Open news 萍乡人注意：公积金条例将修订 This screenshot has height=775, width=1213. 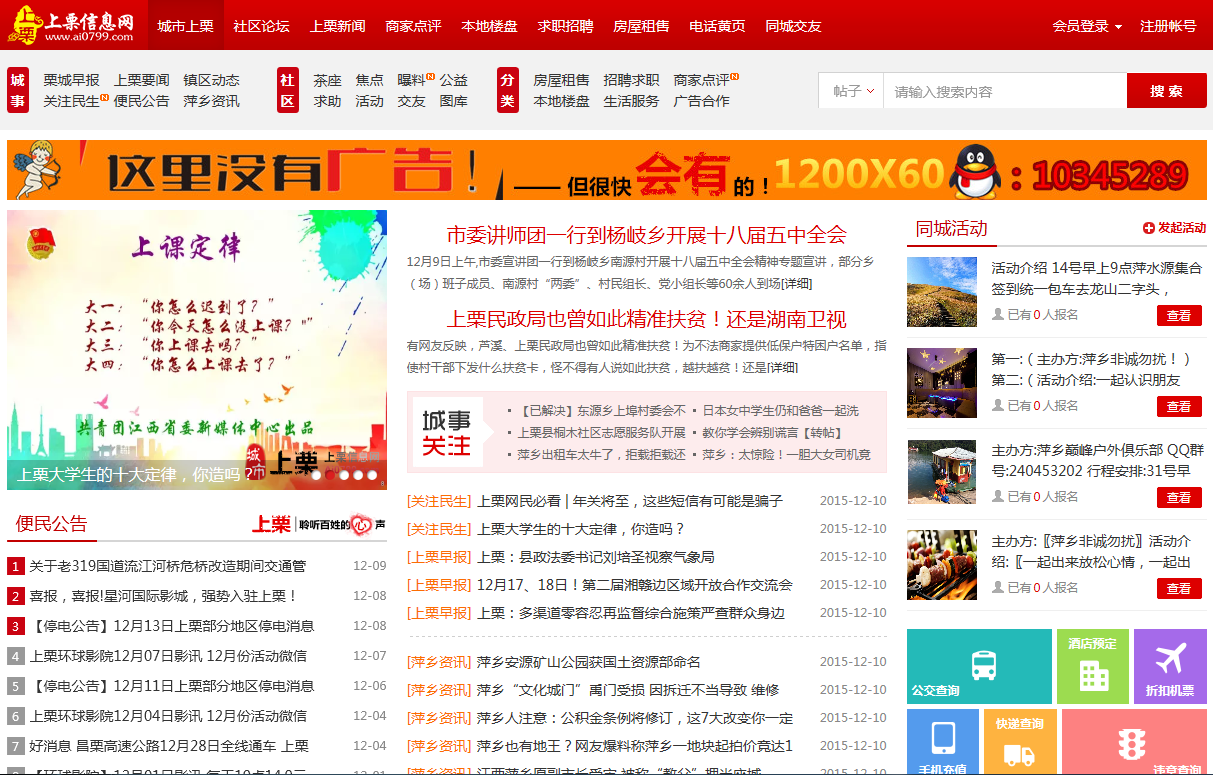pyautogui.click(x=635, y=718)
